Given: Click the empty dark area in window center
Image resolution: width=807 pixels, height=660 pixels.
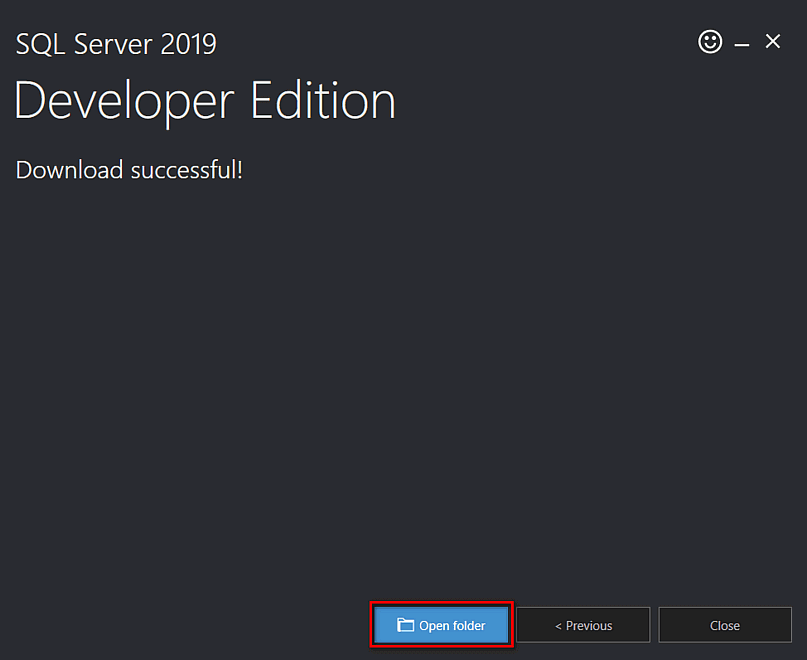Looking at the screenshot, I should click(403, 380).
